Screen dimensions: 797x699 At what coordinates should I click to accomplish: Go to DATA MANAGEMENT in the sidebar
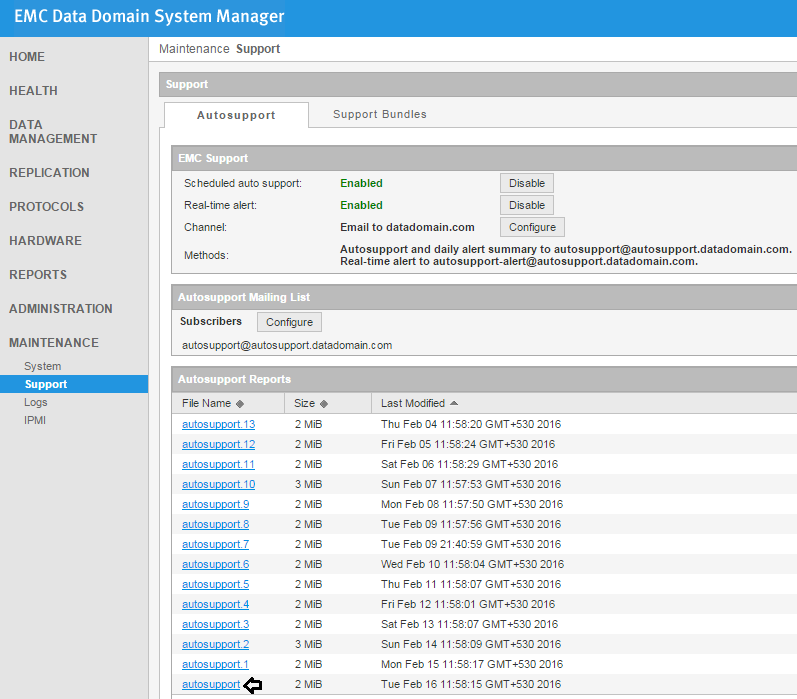[x=53, y=132]
